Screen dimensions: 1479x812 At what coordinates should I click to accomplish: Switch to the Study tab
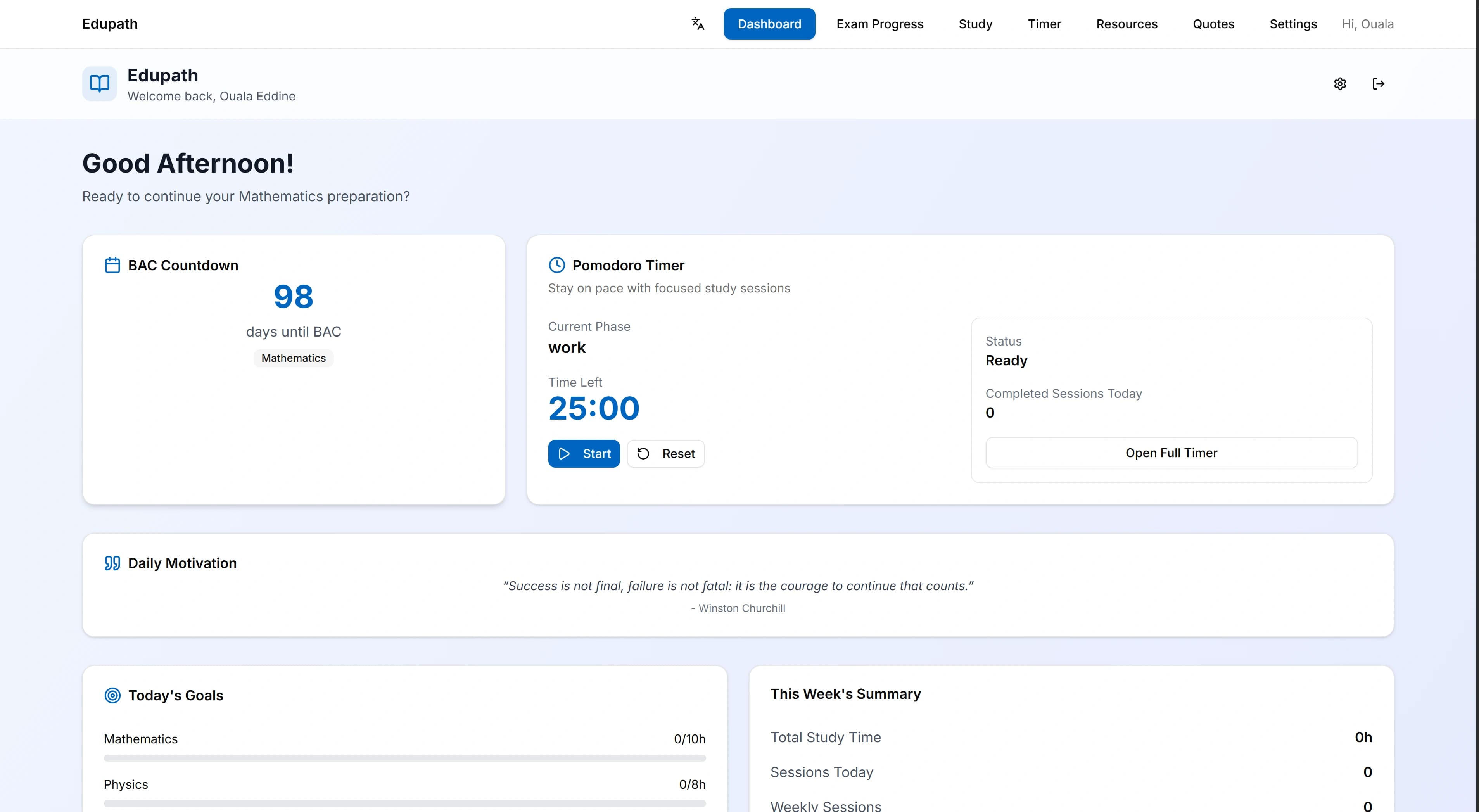(976, 24)
